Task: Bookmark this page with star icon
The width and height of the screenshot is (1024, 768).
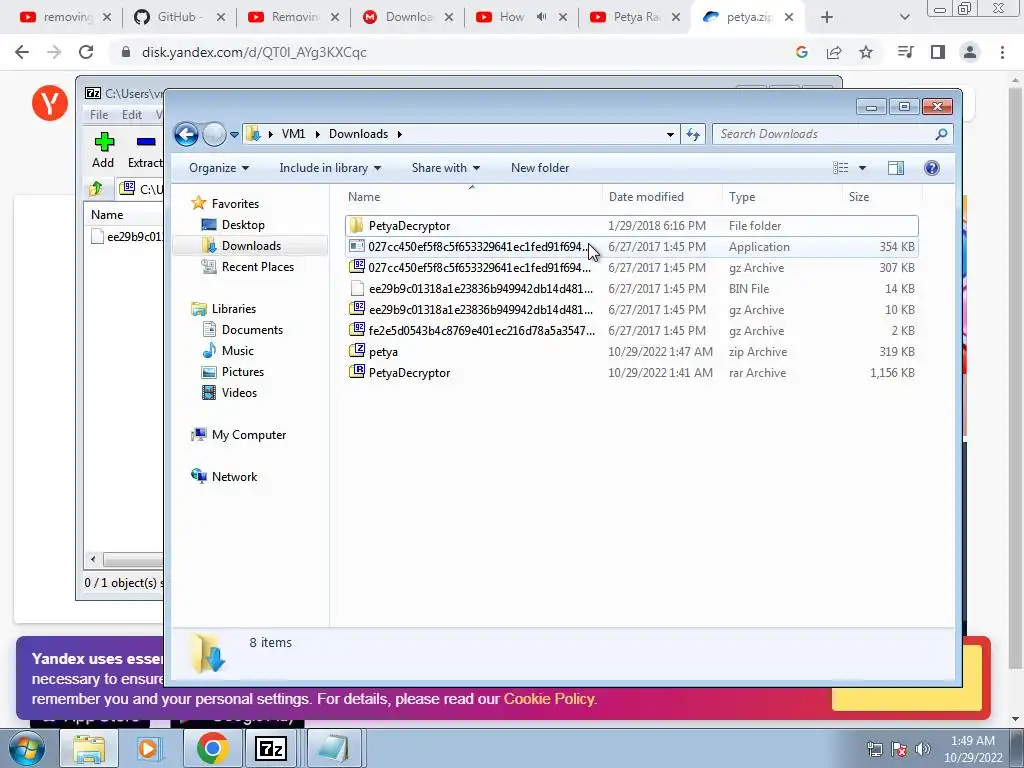Action: pyautogui.click(x=866, y=52)
